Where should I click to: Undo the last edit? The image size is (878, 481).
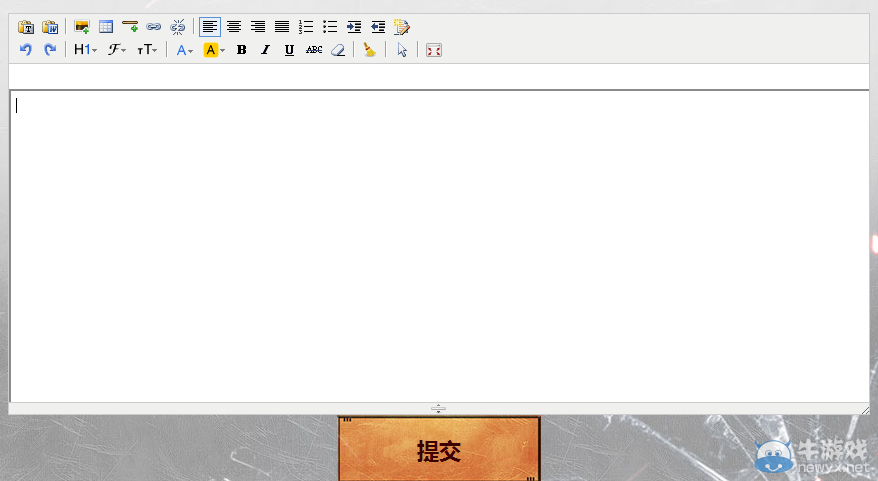pyautogui.click(x=26, y=50)
